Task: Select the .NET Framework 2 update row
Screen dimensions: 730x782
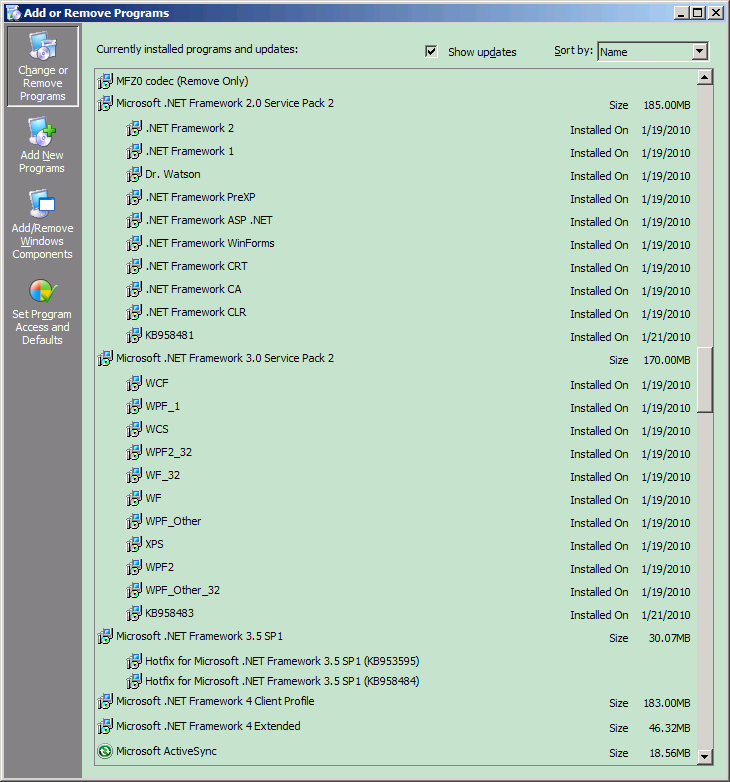Action: tap(409, 129)
